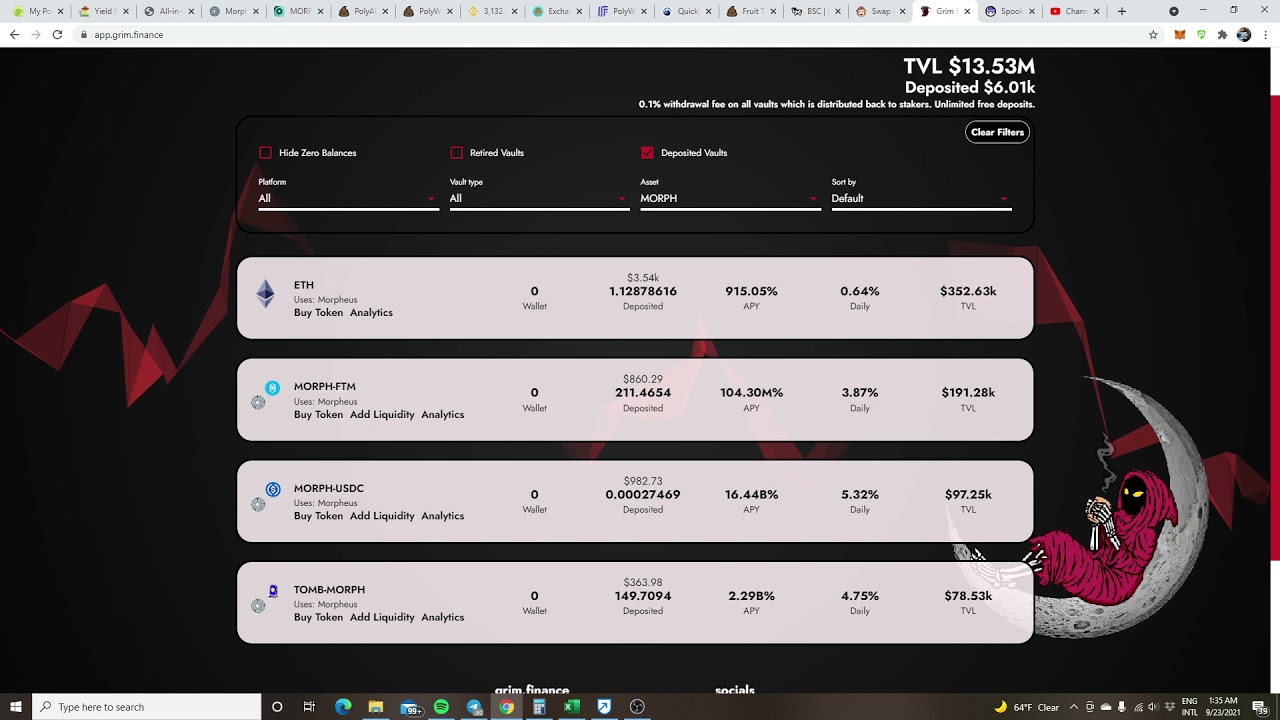Click the Chrome profile avatar
The height and width of the screenshot is (720, 1280).
(1244, 34)
